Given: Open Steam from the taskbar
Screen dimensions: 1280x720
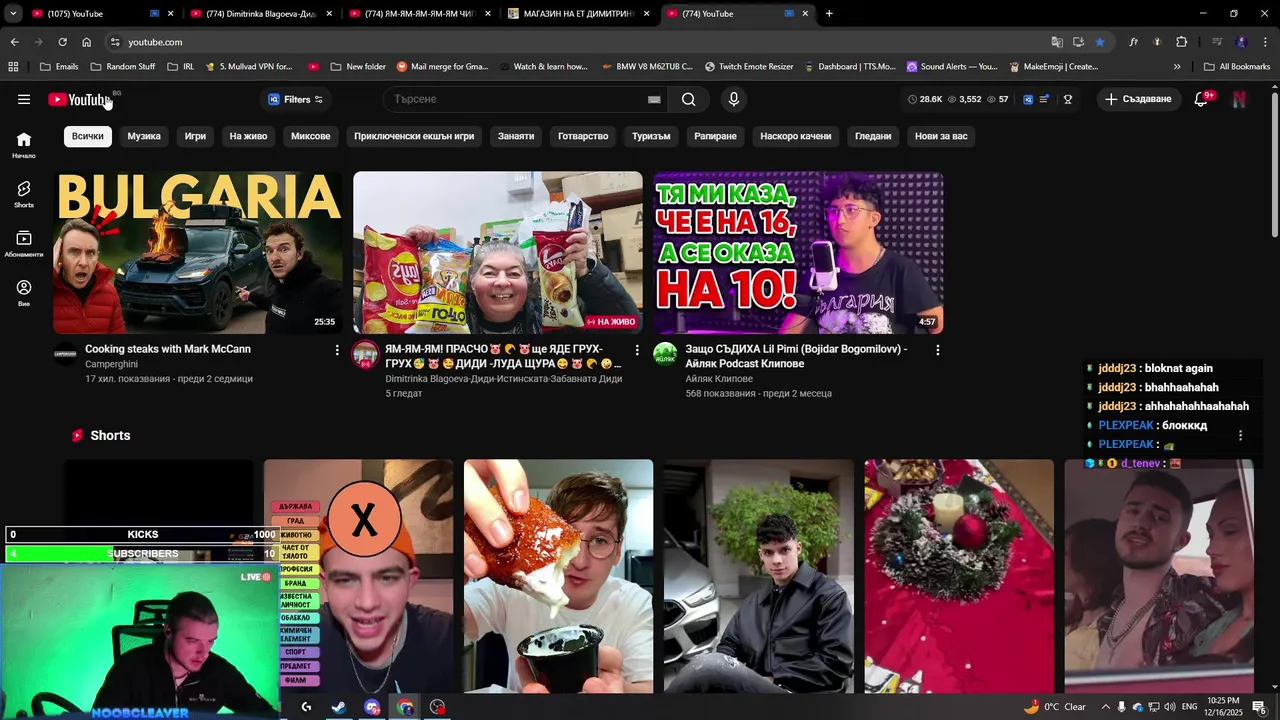Looking at the screenshot, I should pos(339,707).
